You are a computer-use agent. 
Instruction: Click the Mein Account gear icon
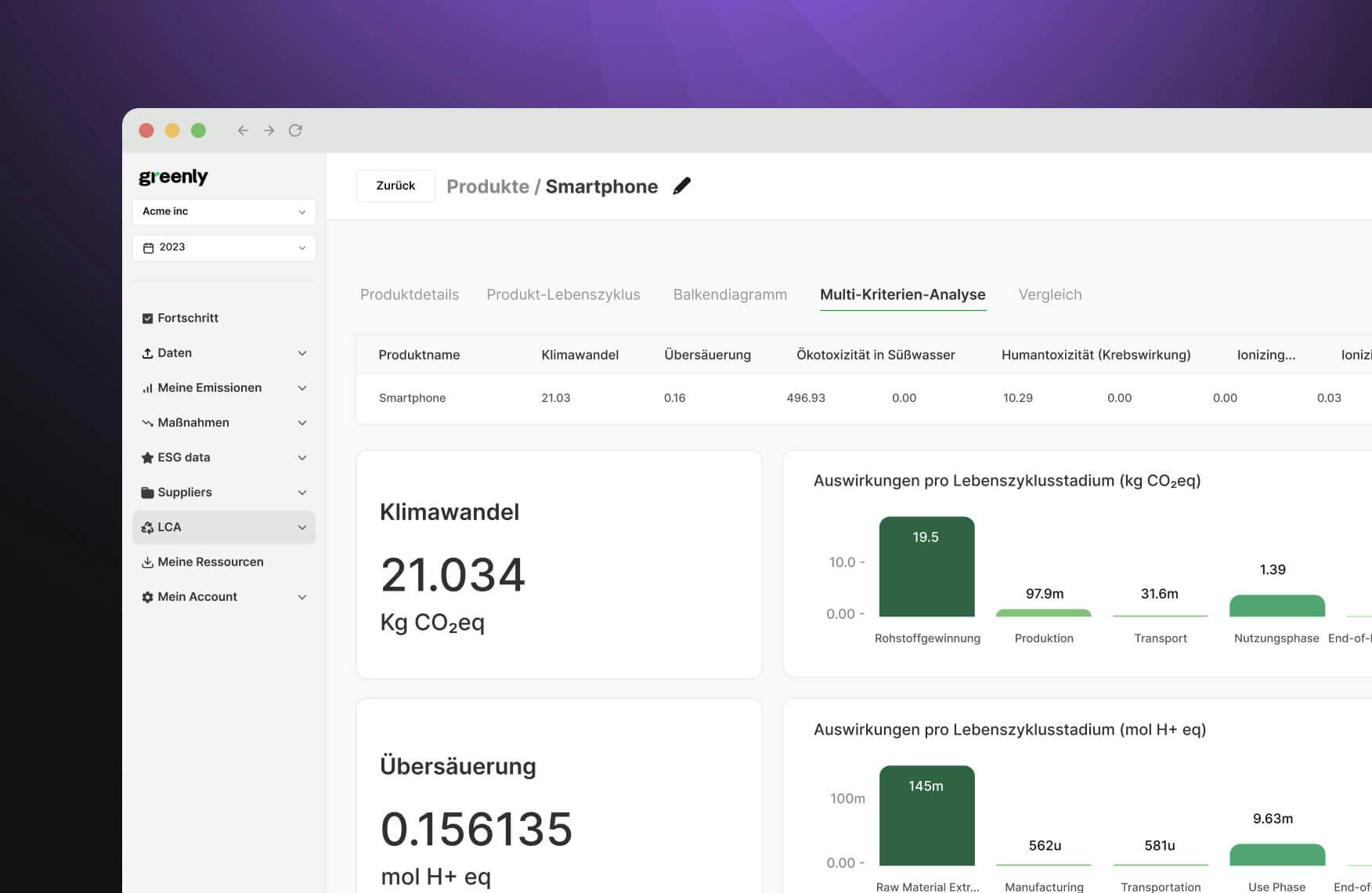147,597
